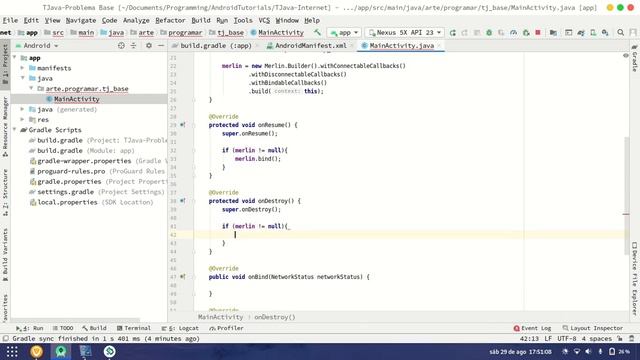
Task: Click the Sync Project with Gradle icon
Action: (581, 33)
